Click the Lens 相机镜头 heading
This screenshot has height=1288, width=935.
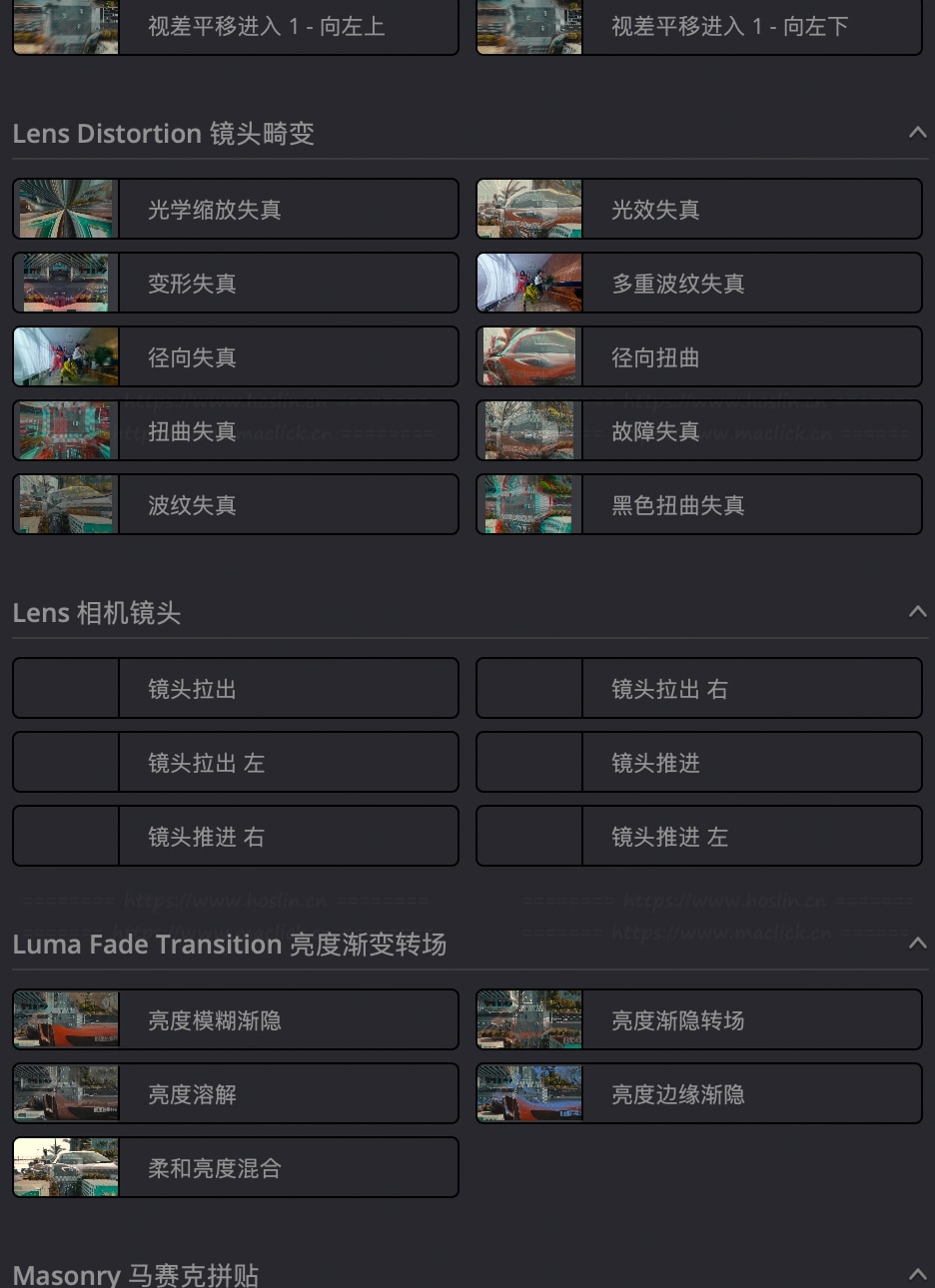coord(97,612)
